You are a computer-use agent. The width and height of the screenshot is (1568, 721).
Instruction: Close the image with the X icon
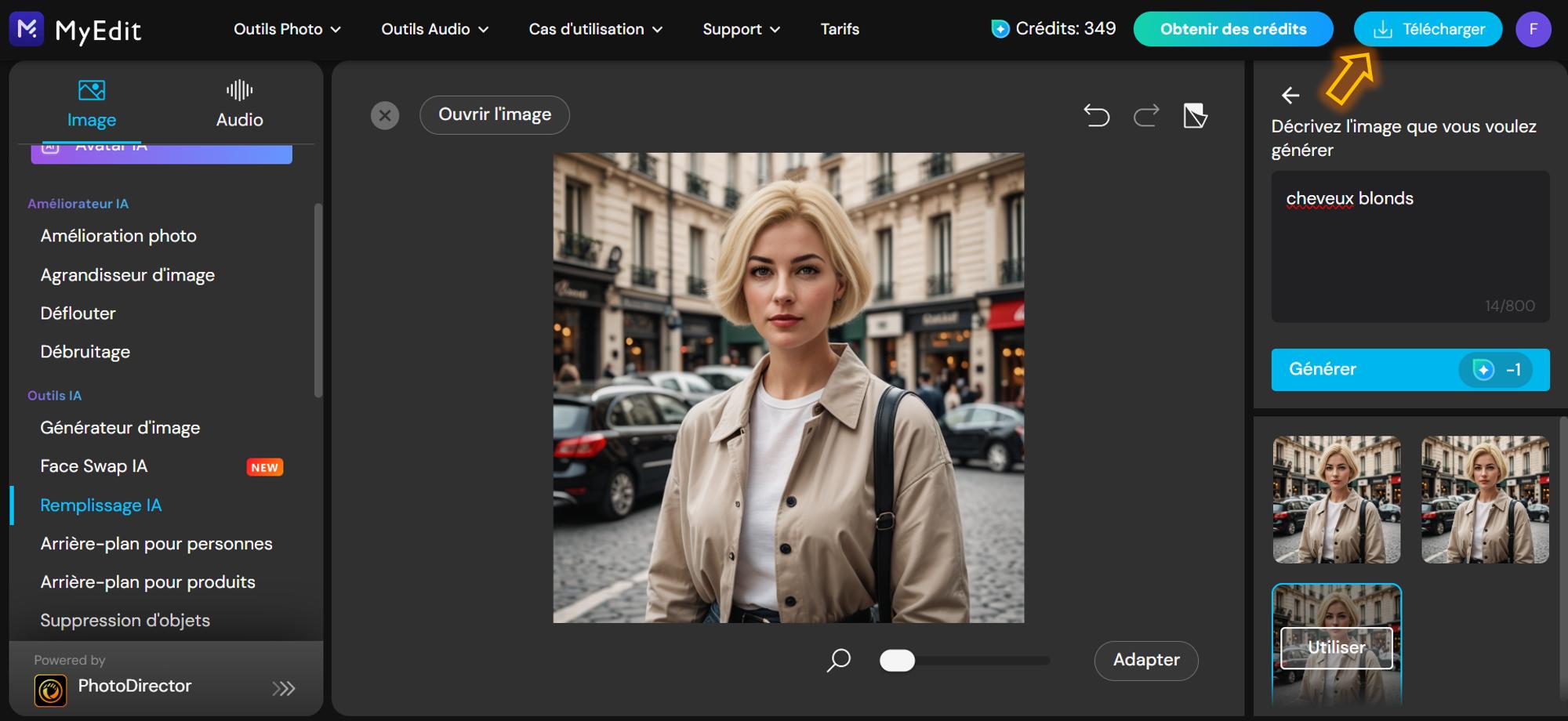[385, 116]
